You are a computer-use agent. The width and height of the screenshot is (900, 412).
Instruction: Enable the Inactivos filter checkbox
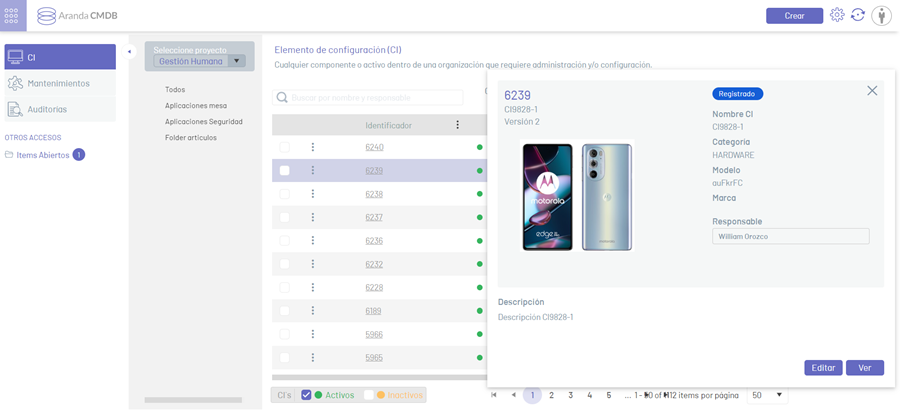point(369,395)
